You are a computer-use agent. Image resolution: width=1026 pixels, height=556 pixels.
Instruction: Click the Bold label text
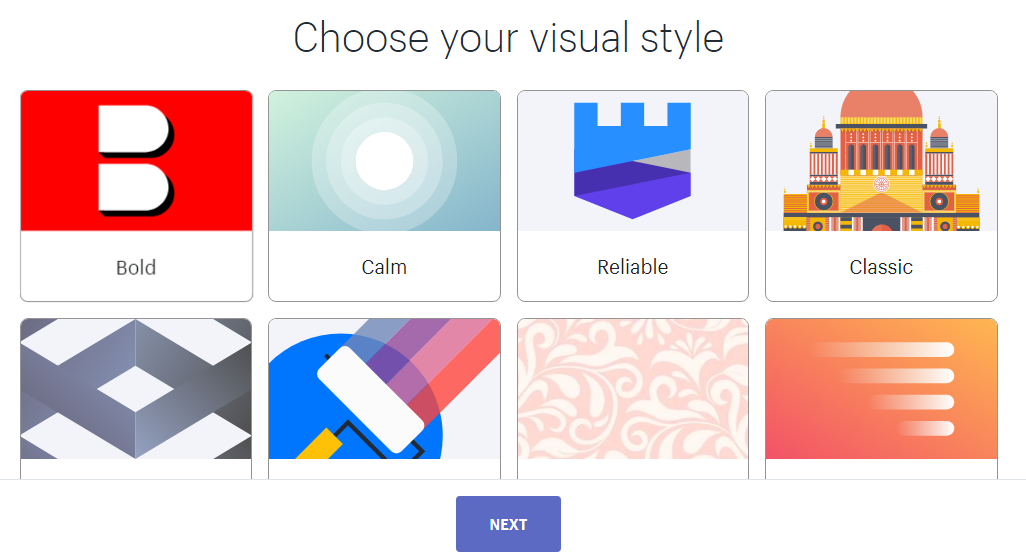(x=136, y=268)
